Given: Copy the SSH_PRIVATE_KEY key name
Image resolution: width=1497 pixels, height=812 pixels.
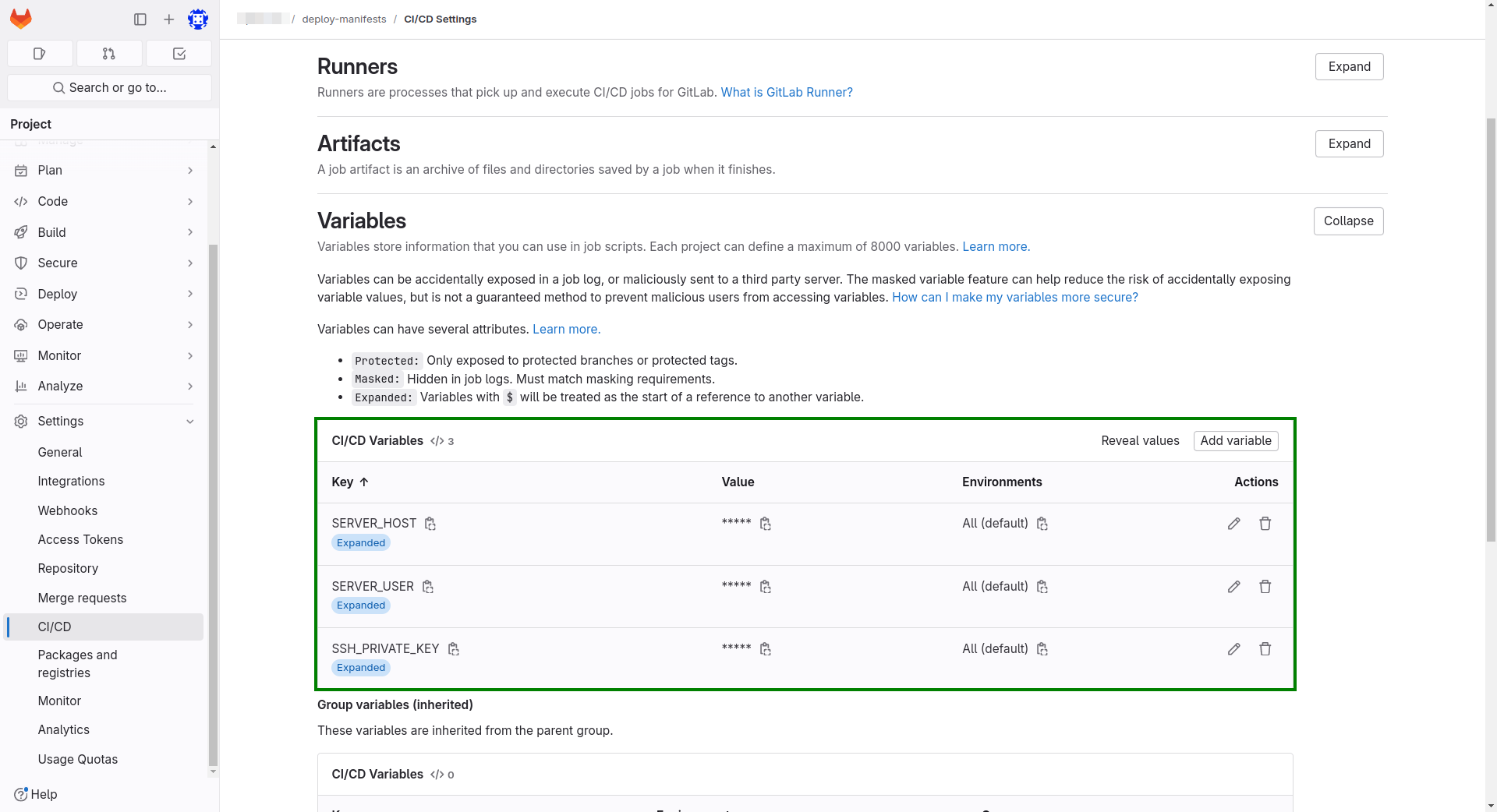Looking at the screenshot, I should coord(454,649).
